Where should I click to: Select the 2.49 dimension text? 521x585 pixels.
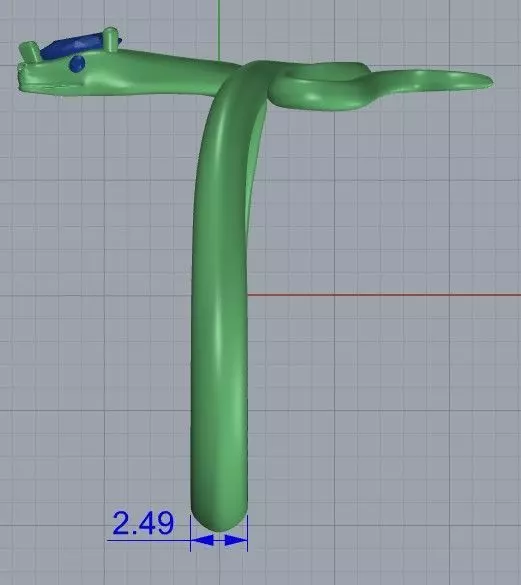143,523
